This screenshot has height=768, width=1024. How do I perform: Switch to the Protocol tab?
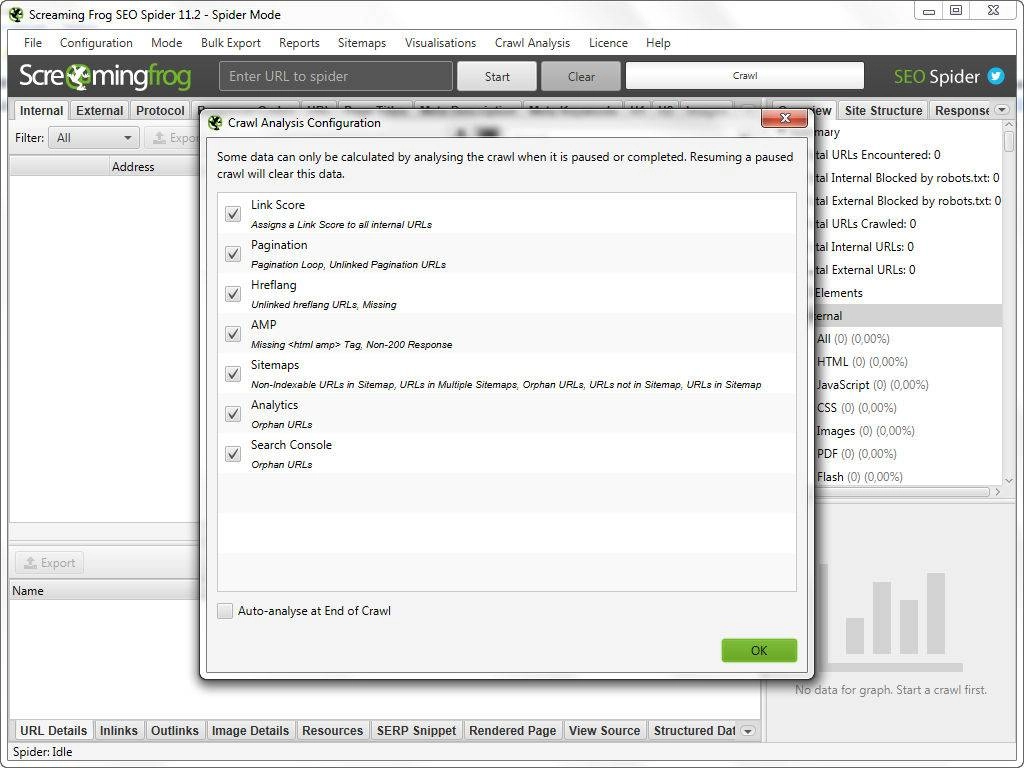click(160, 110)
